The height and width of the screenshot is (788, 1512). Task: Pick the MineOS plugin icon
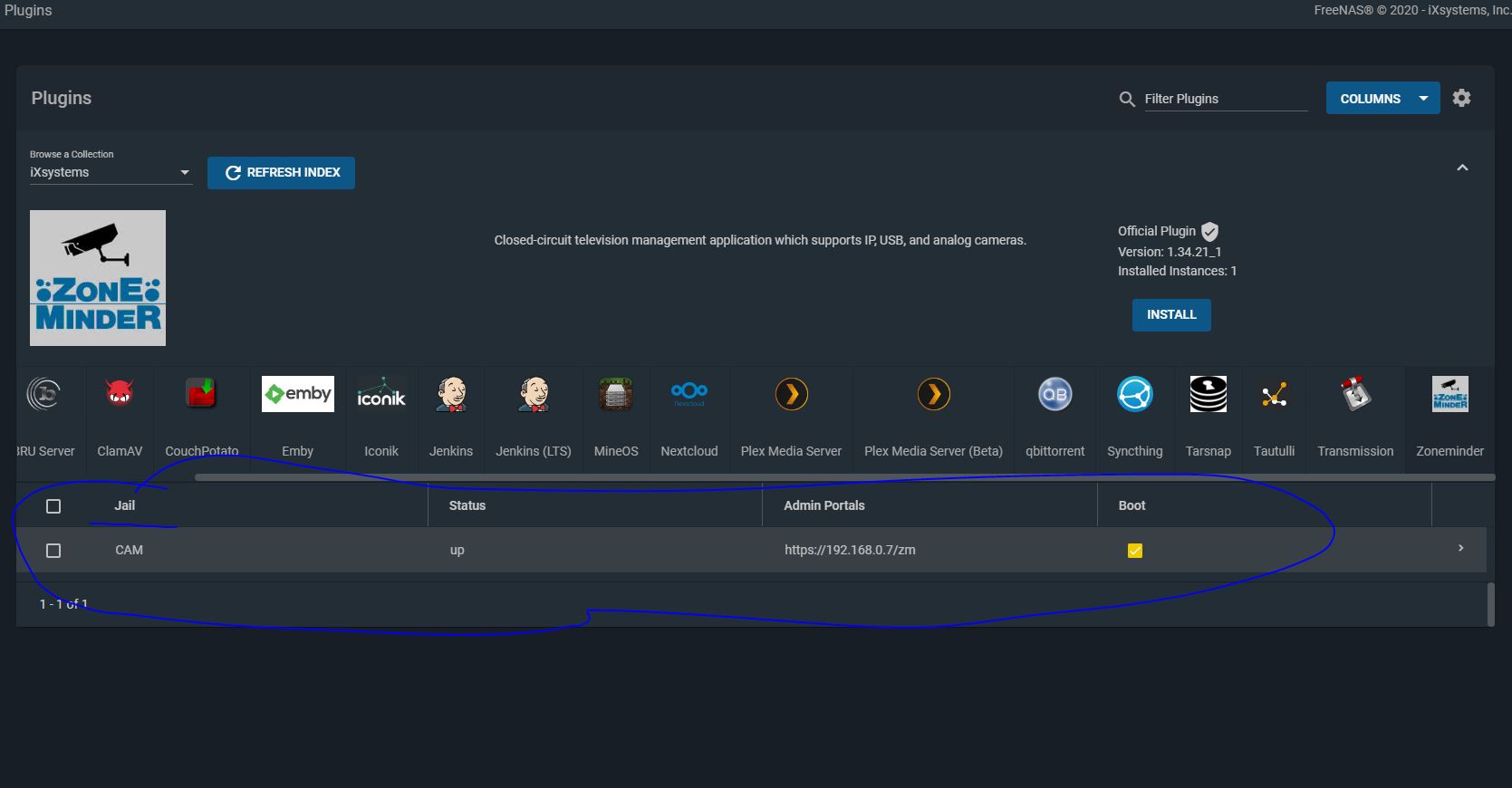tap(616, 394)
